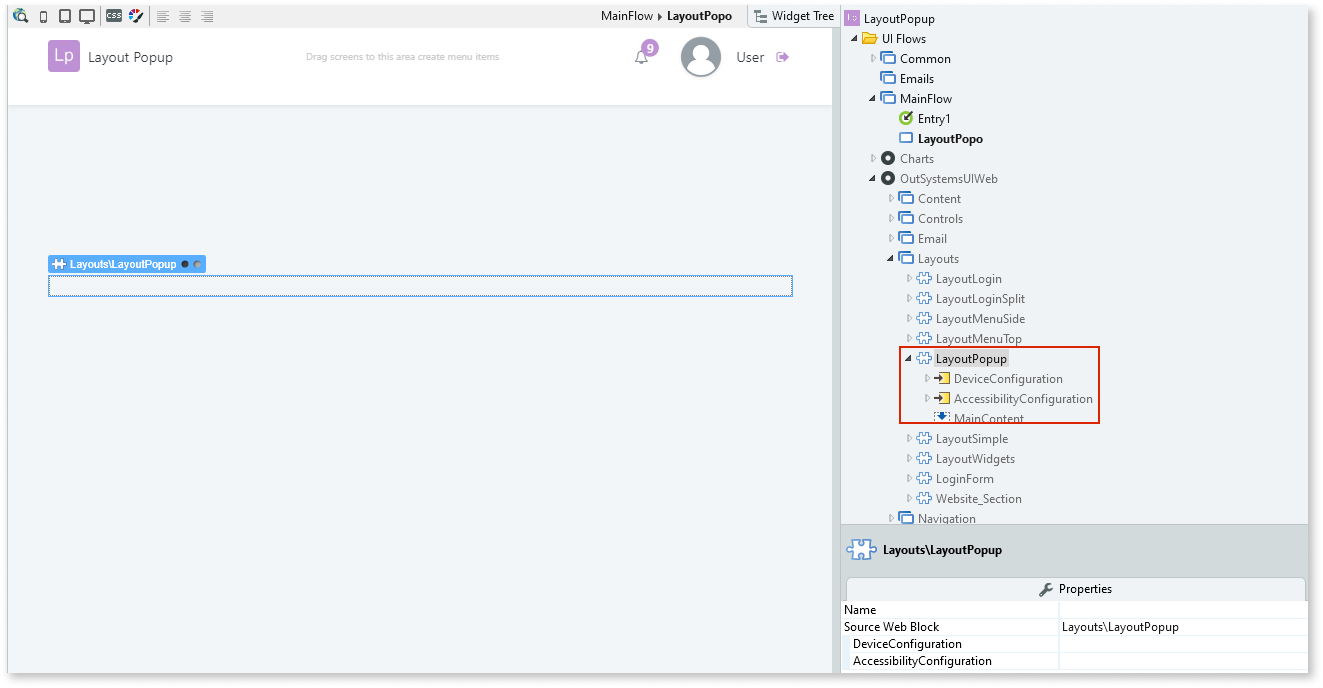Click the User avatar icon
The width and height of the screenshot is (1323, 688).
click(700, 57)
